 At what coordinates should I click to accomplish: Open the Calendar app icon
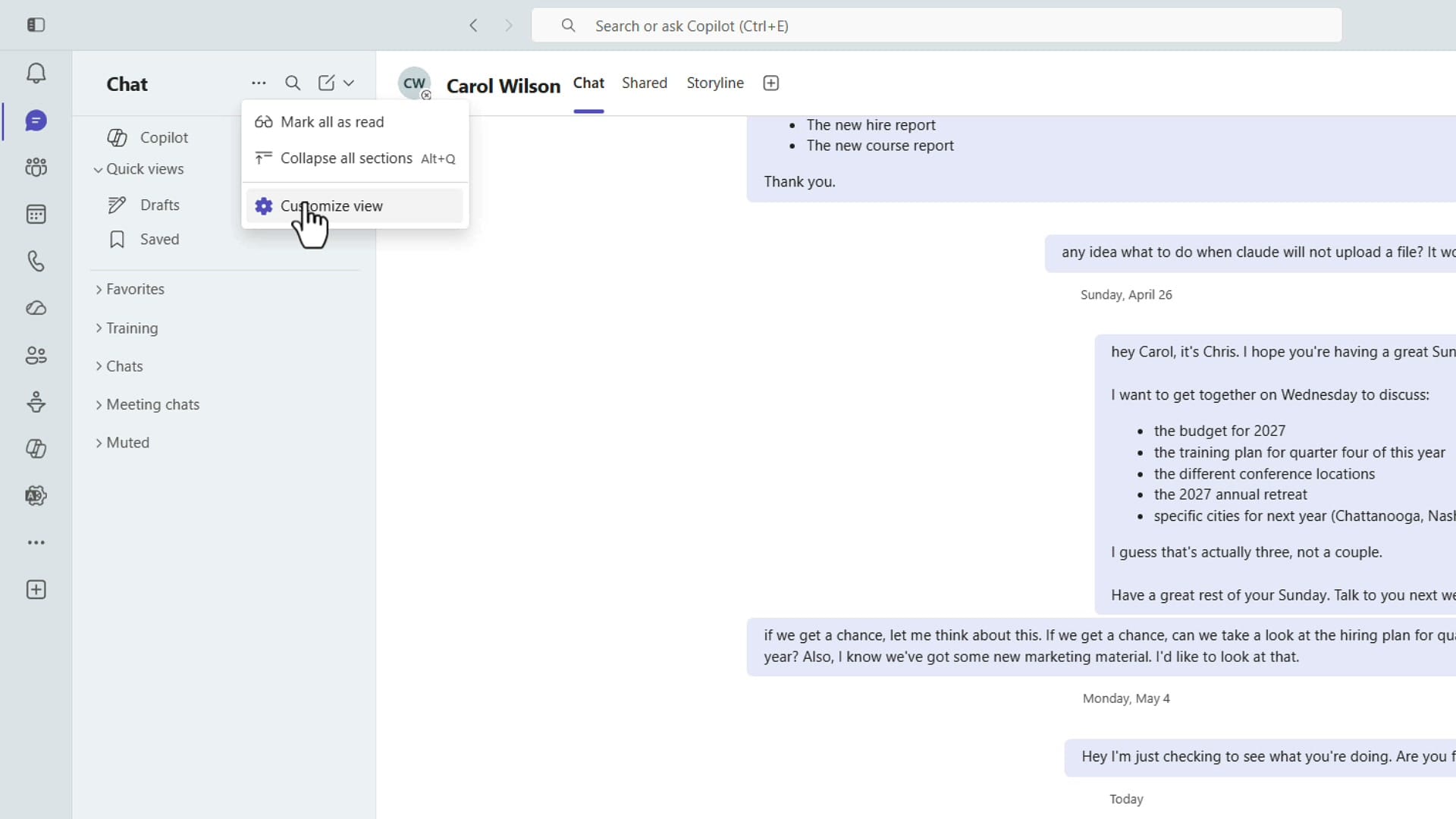tap(36, 215)
